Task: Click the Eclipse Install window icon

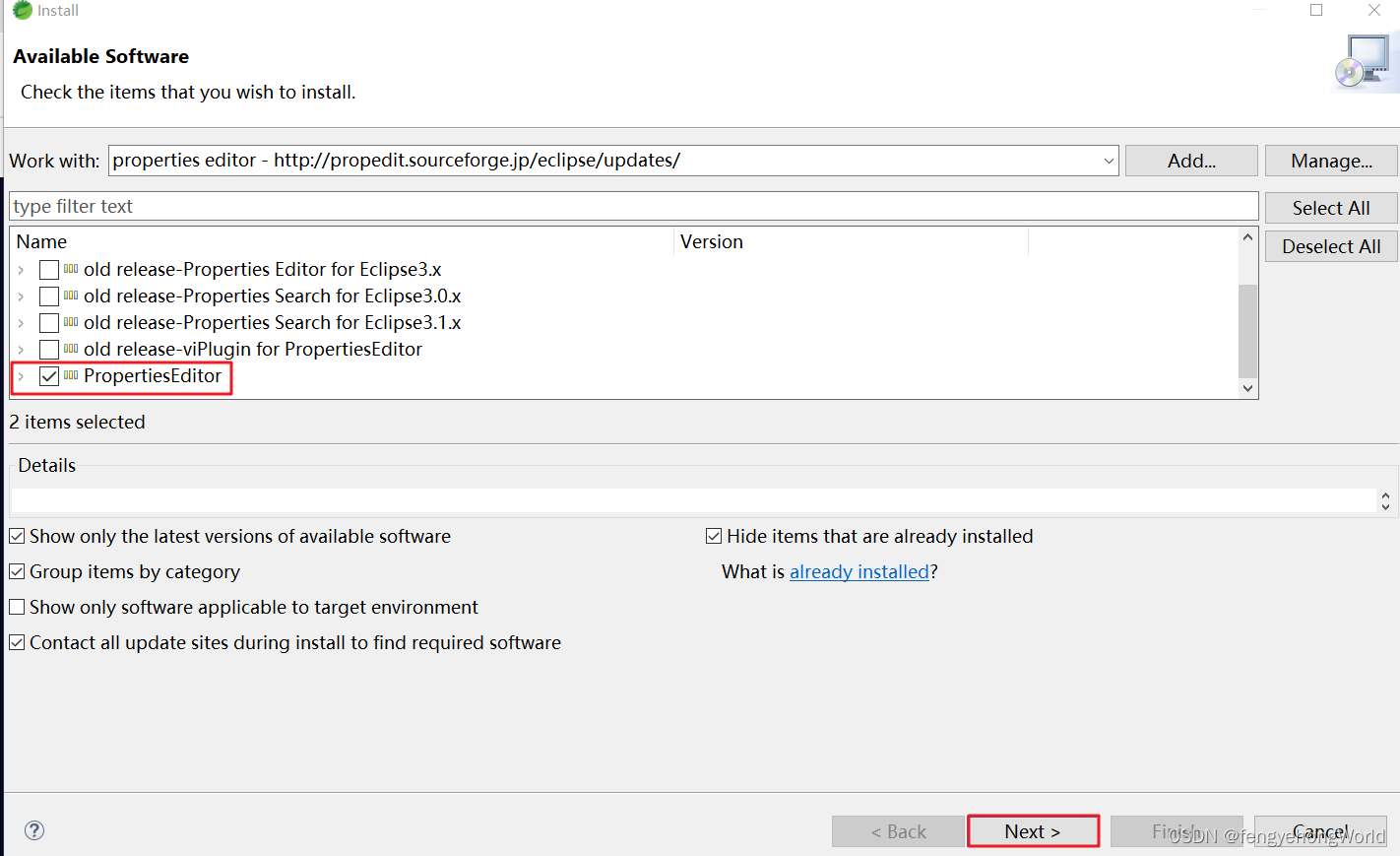Action: pos(22,10)
